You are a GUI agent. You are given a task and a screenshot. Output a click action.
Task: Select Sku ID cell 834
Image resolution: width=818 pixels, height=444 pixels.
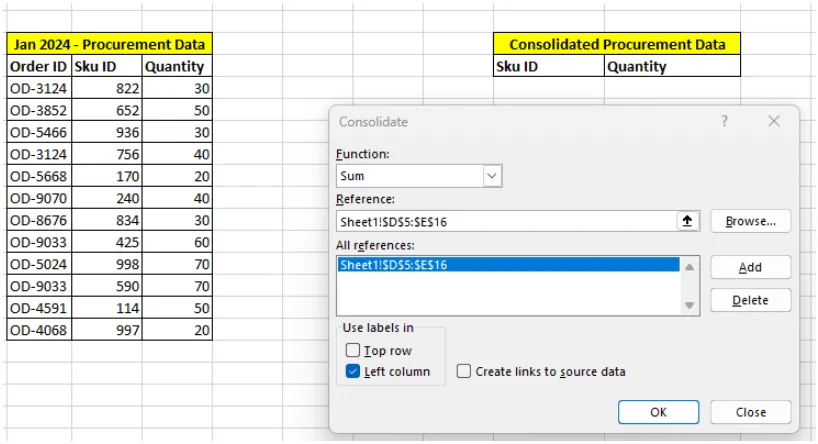pyautogui.click(x=106, y=220)
